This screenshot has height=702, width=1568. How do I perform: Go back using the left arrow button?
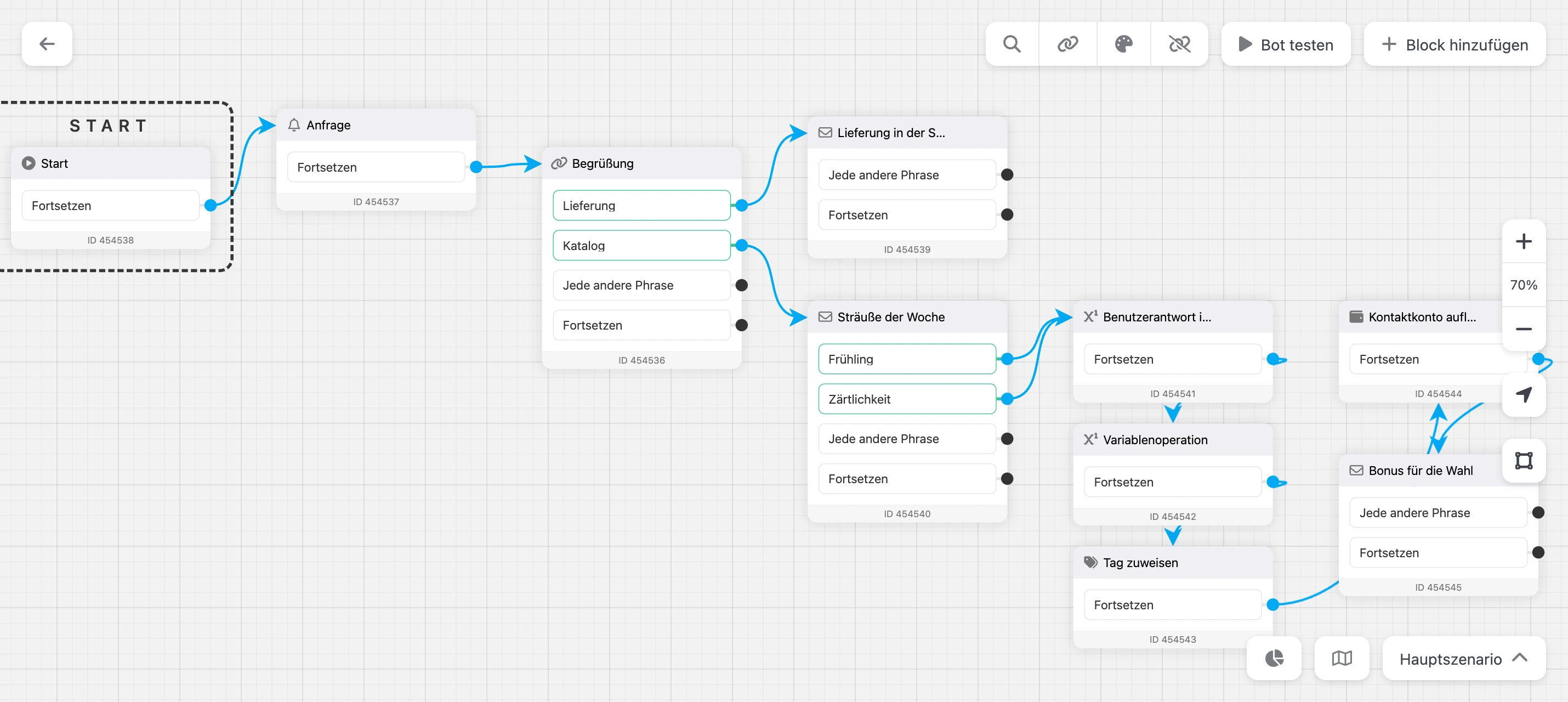tap(47, 44)
